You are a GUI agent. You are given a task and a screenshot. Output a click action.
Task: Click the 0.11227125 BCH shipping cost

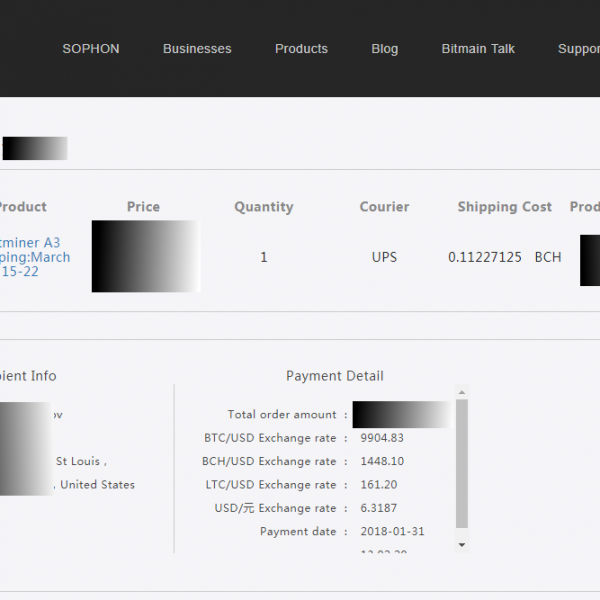[x=504, y=257]
